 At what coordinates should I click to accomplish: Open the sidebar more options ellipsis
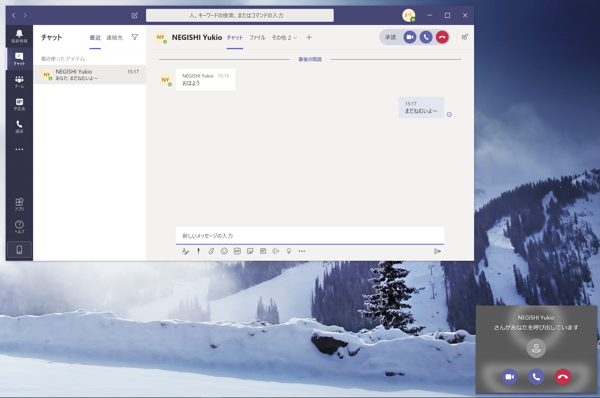coord(19,149)
